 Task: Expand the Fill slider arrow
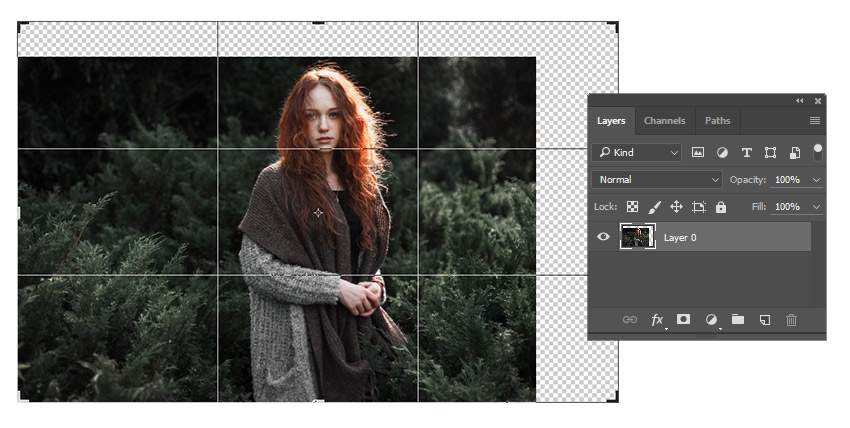click(x=816, y=207)
